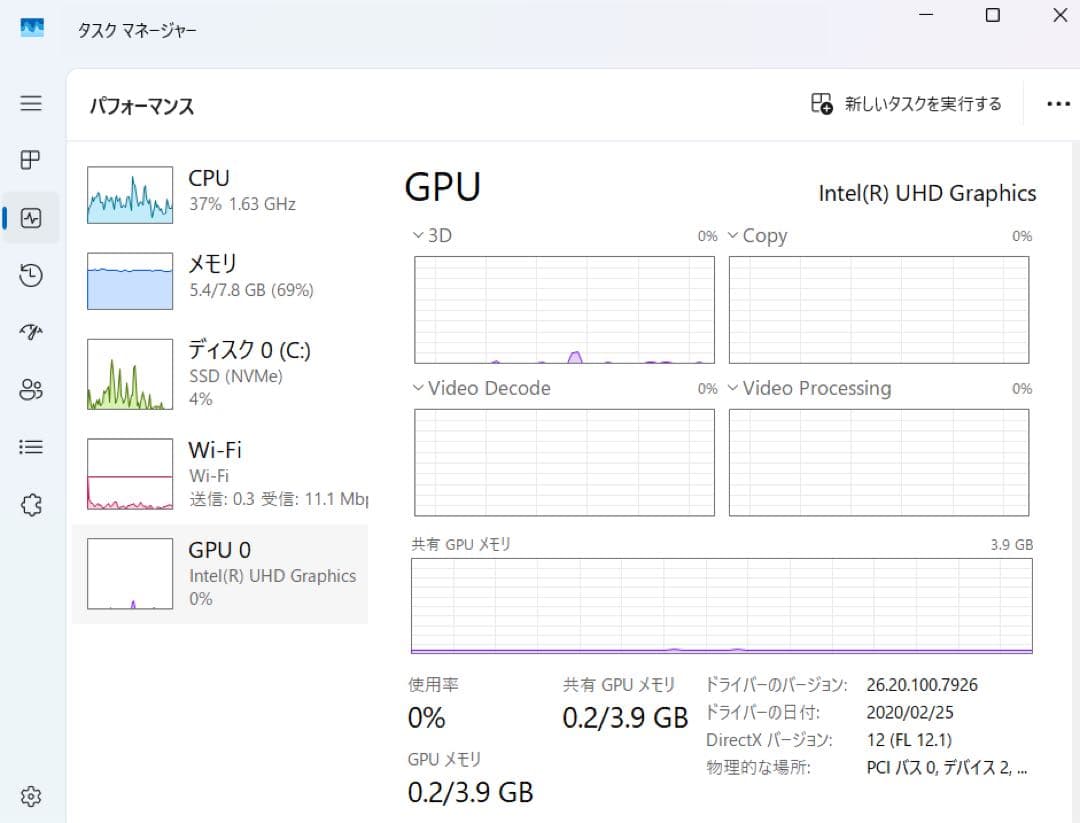Open the Copy engine dropdown
This screenshot has height=823, width=1080.
tap(758, 236)
